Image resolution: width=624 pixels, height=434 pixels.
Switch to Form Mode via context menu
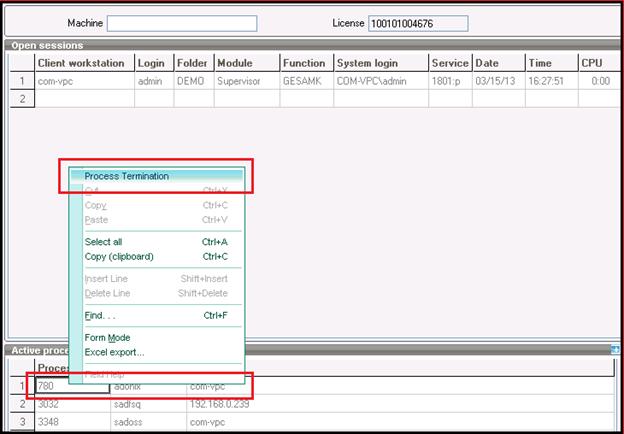tap(107, 338)
